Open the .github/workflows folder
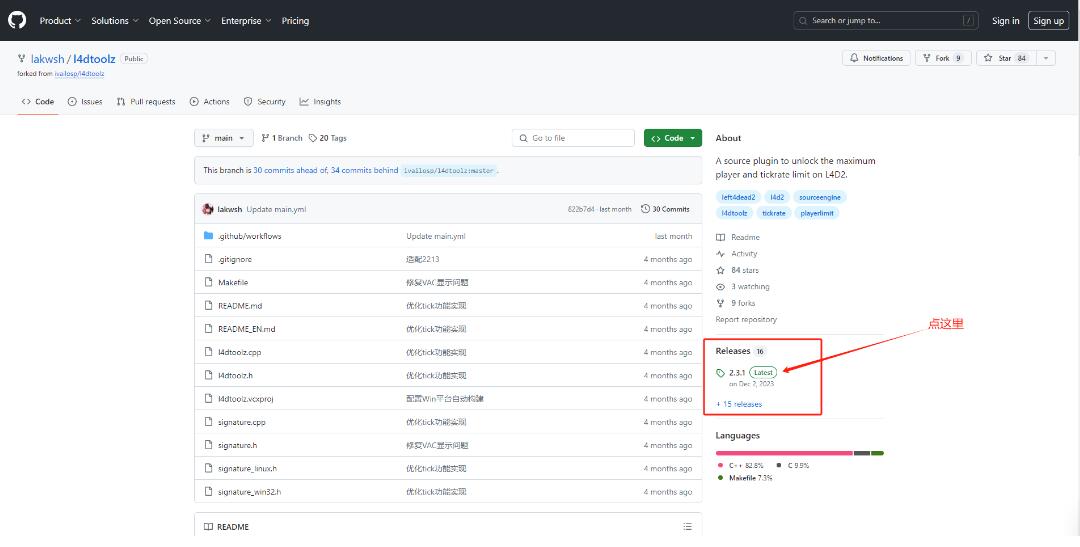The image size is (1080, 547). click(249, 236)
